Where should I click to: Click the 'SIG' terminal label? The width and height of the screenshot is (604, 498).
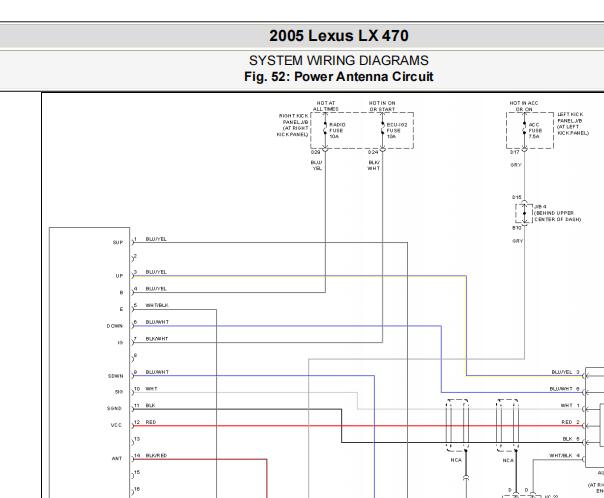point(119,392)
